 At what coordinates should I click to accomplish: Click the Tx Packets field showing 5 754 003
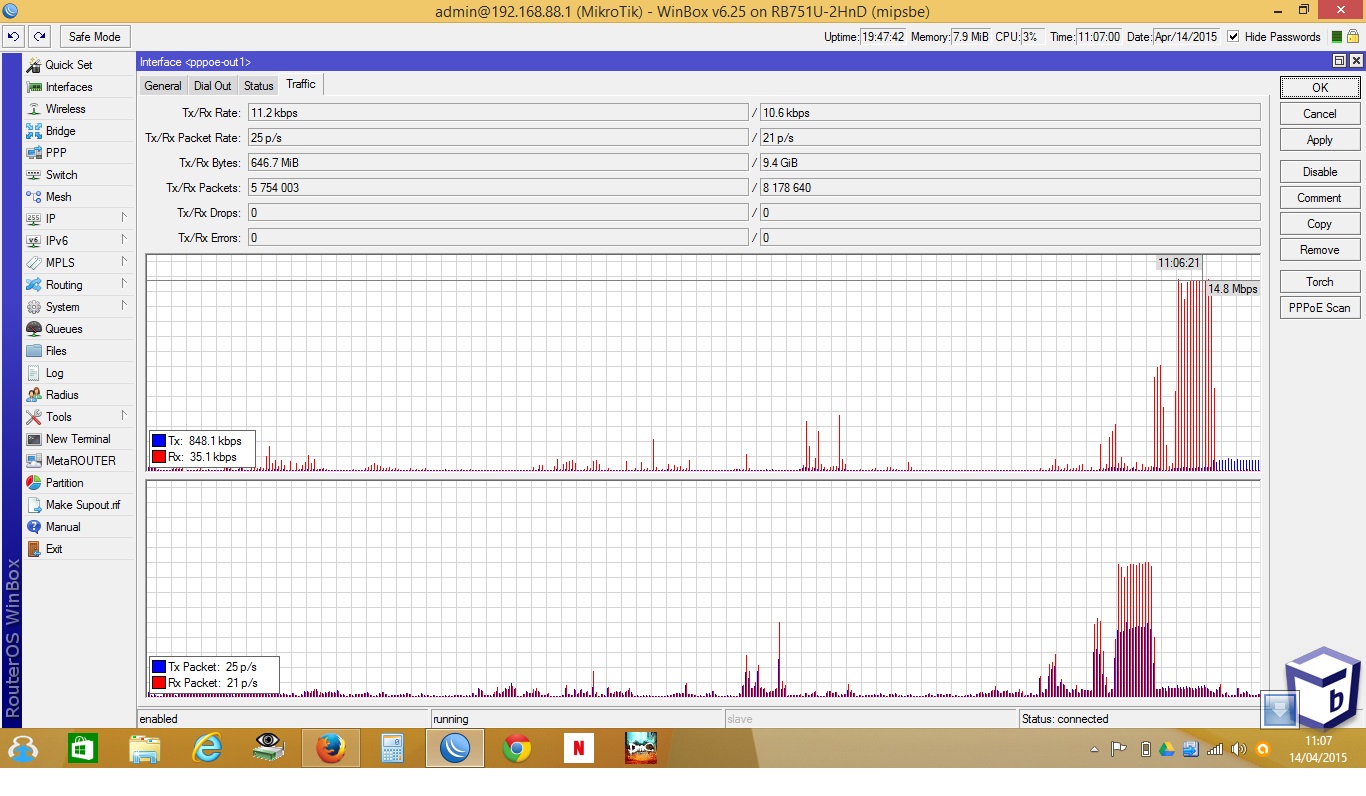point(498,188)
